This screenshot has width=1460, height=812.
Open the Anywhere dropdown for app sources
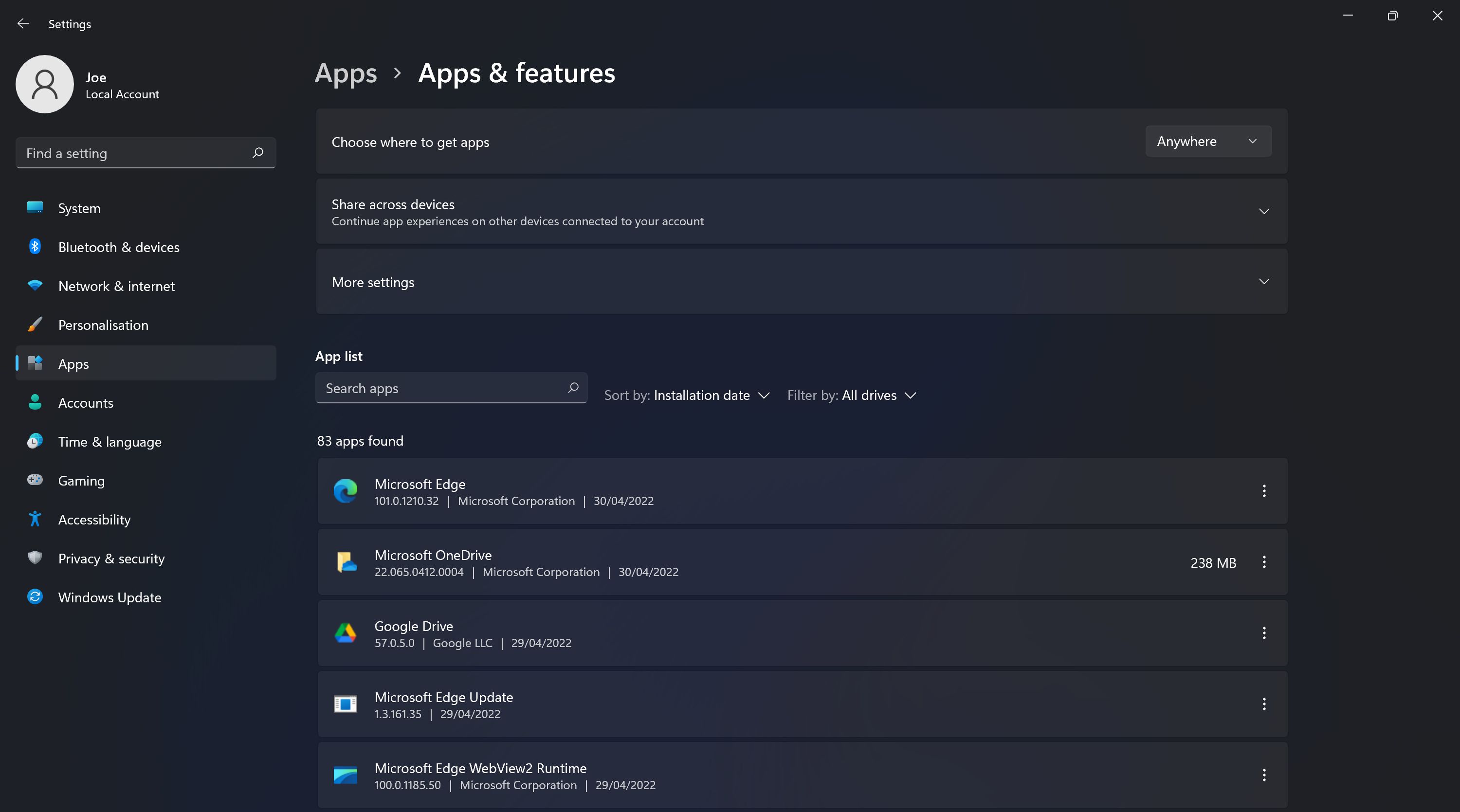1208,141
